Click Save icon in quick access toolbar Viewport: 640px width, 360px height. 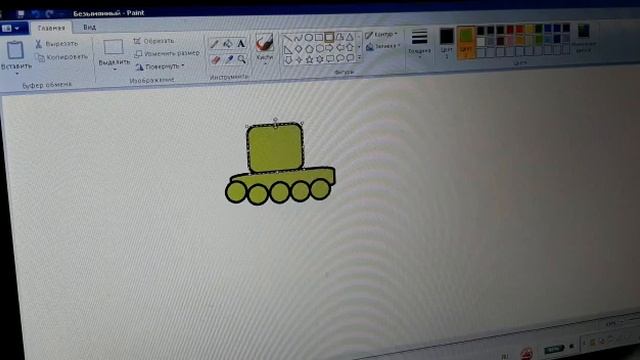[20, 14]
